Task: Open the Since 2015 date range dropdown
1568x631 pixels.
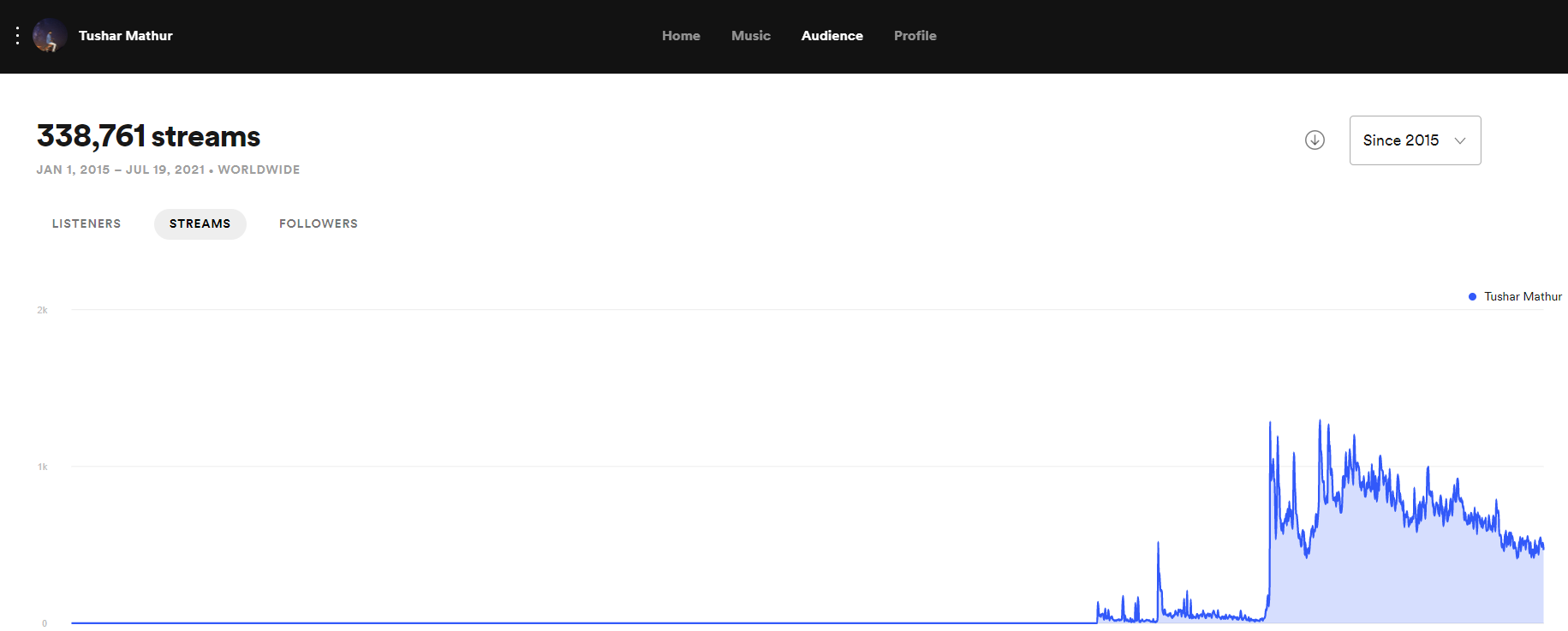Action: (1415, 140)
